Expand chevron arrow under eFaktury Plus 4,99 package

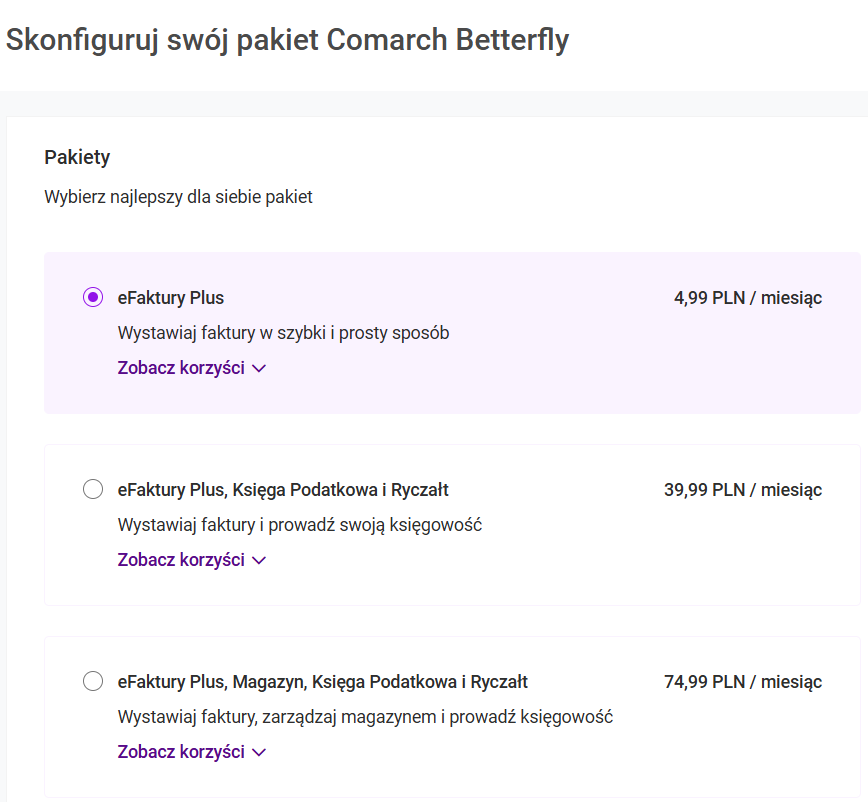[260, 368]
